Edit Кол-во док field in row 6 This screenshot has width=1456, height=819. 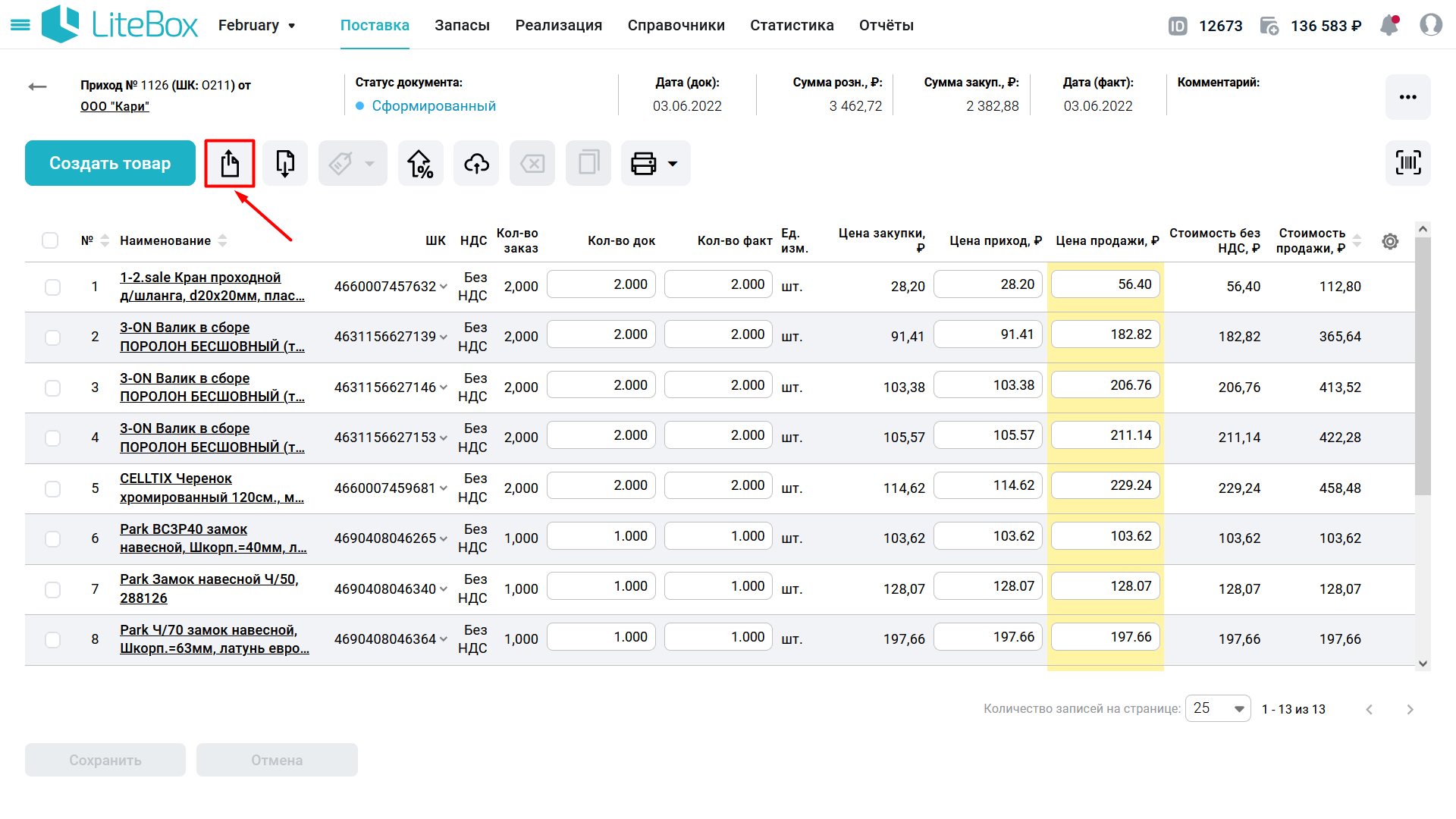(x=601, y=536)
